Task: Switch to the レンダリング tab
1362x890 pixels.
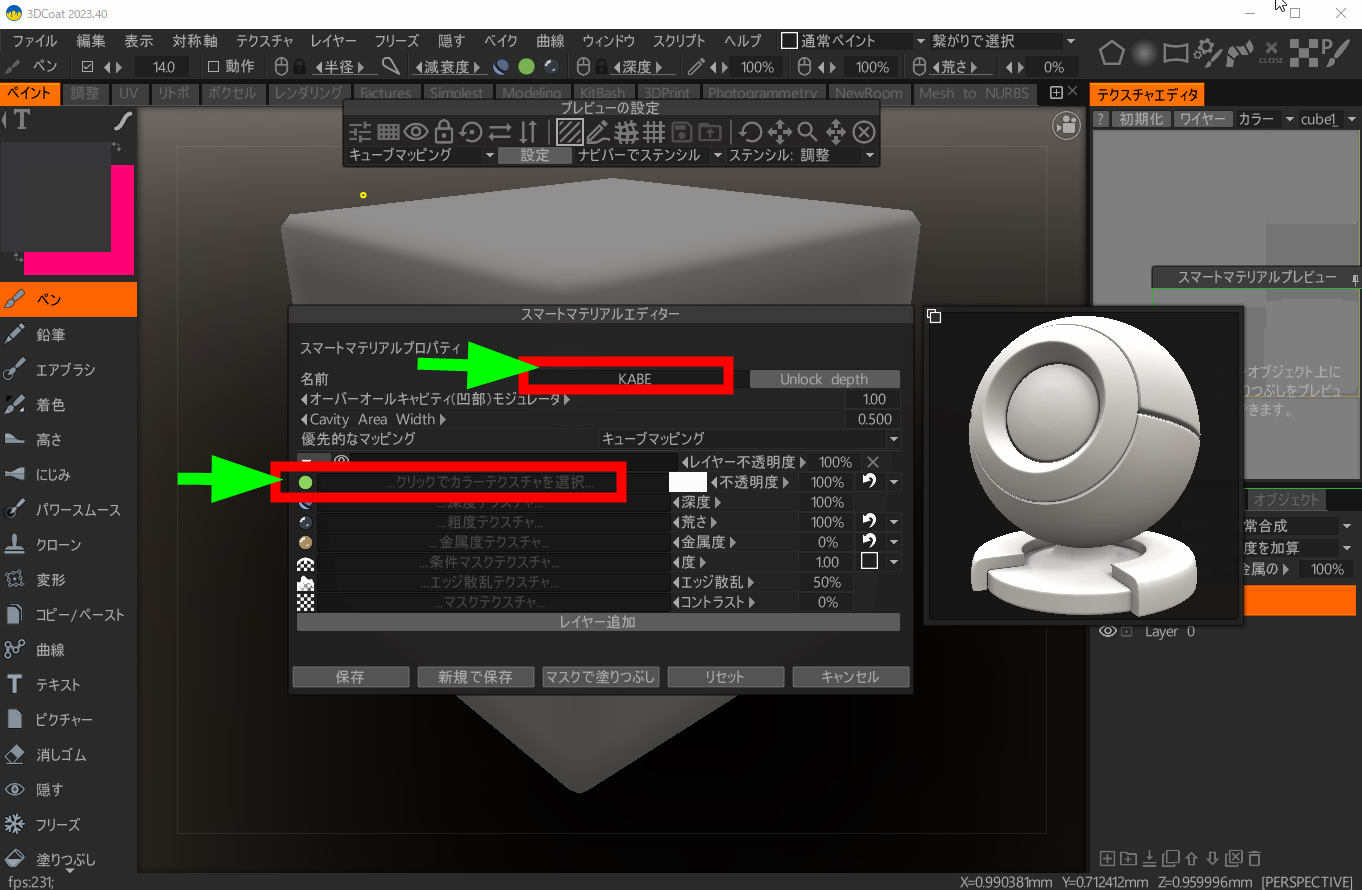Action: point(309,93)
